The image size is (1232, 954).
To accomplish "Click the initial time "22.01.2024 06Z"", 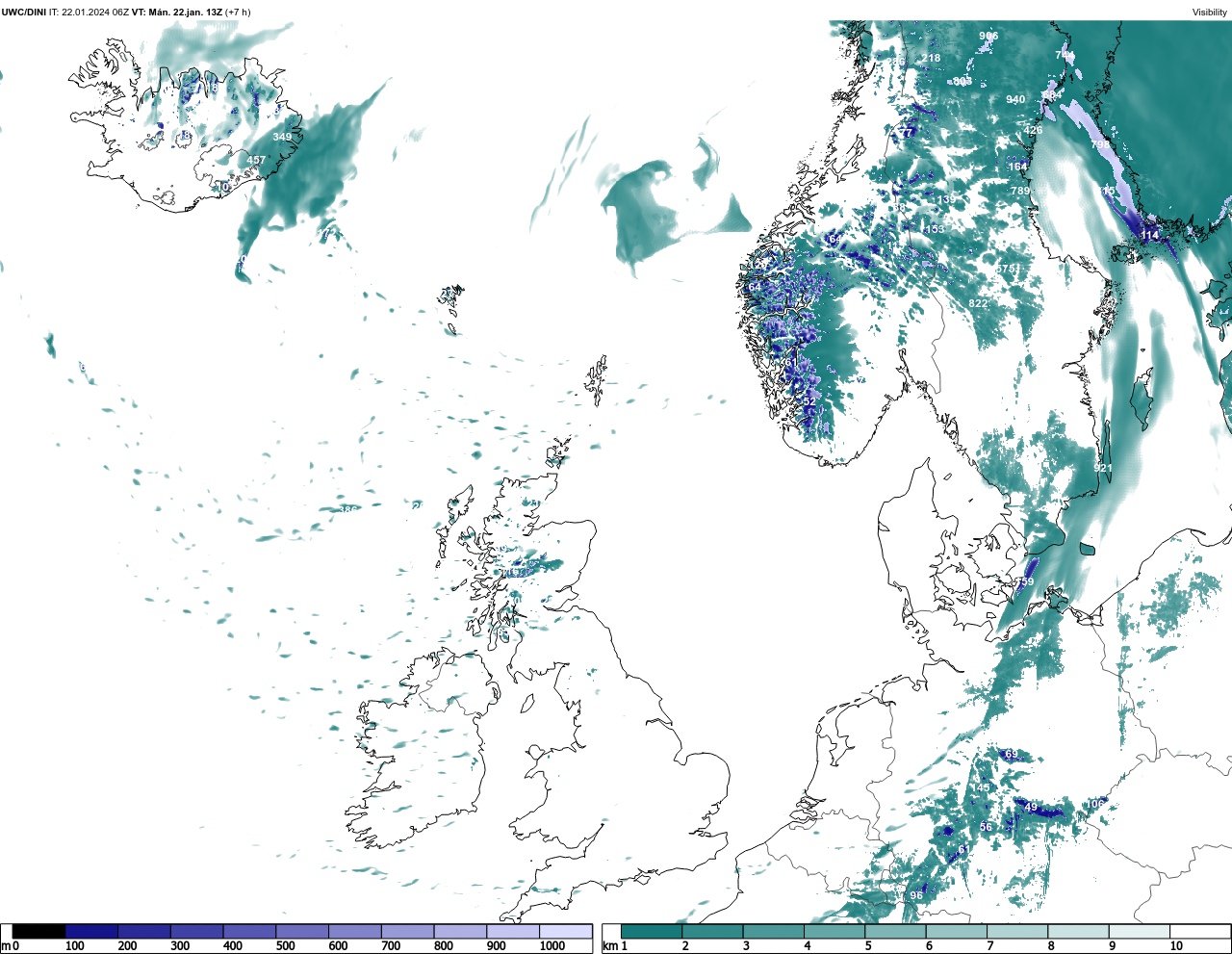I will 94,12.
